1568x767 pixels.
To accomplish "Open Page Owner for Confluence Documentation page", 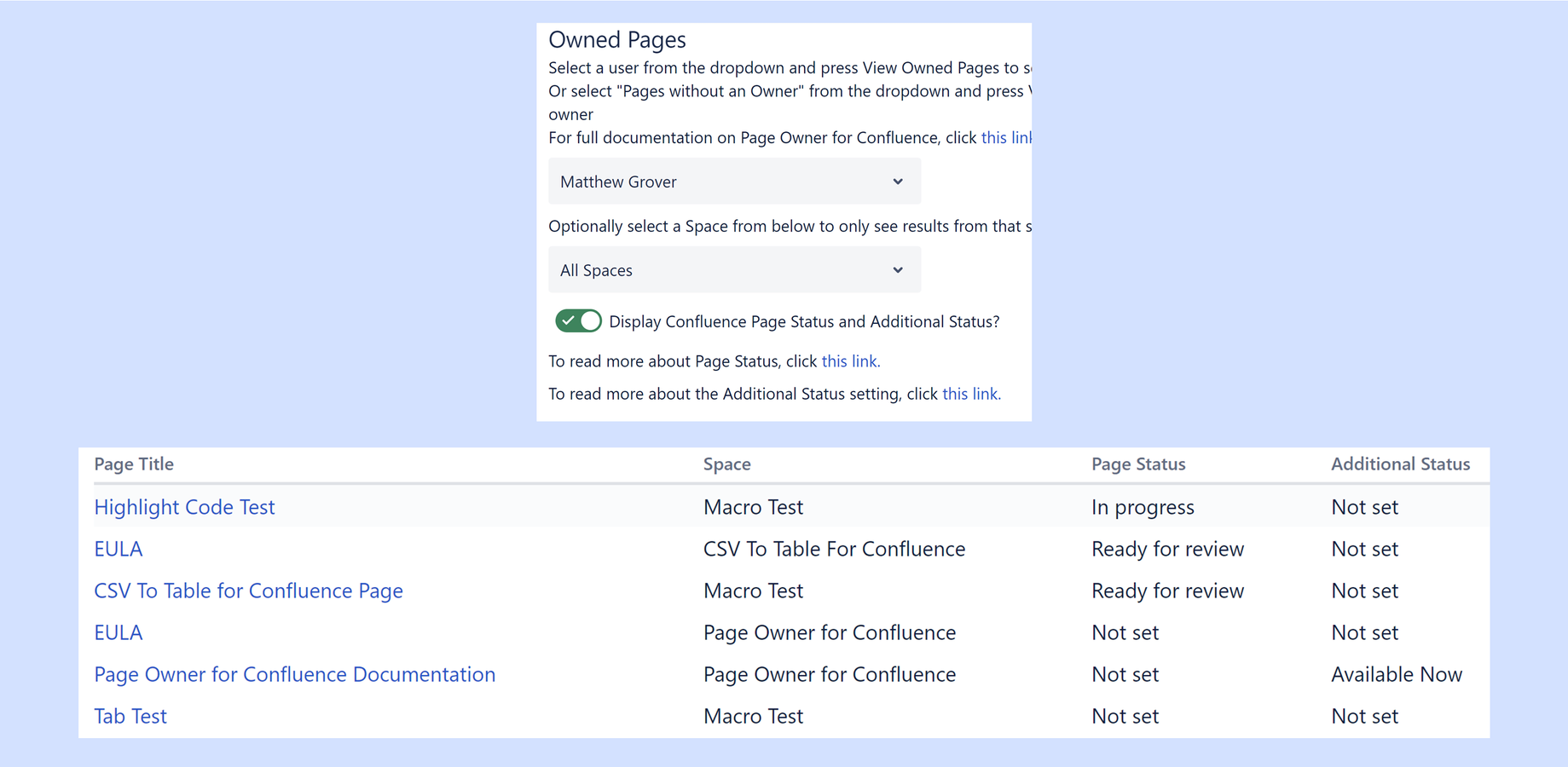I will tap(294, 673).
